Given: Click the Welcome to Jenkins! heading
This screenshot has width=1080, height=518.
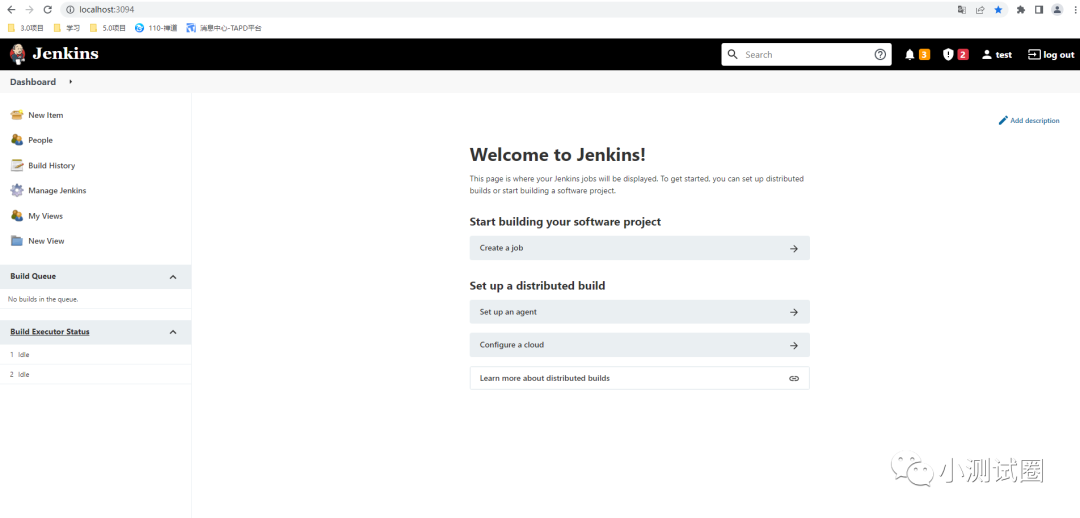Looking at the screenshot, I should point(557,154).
